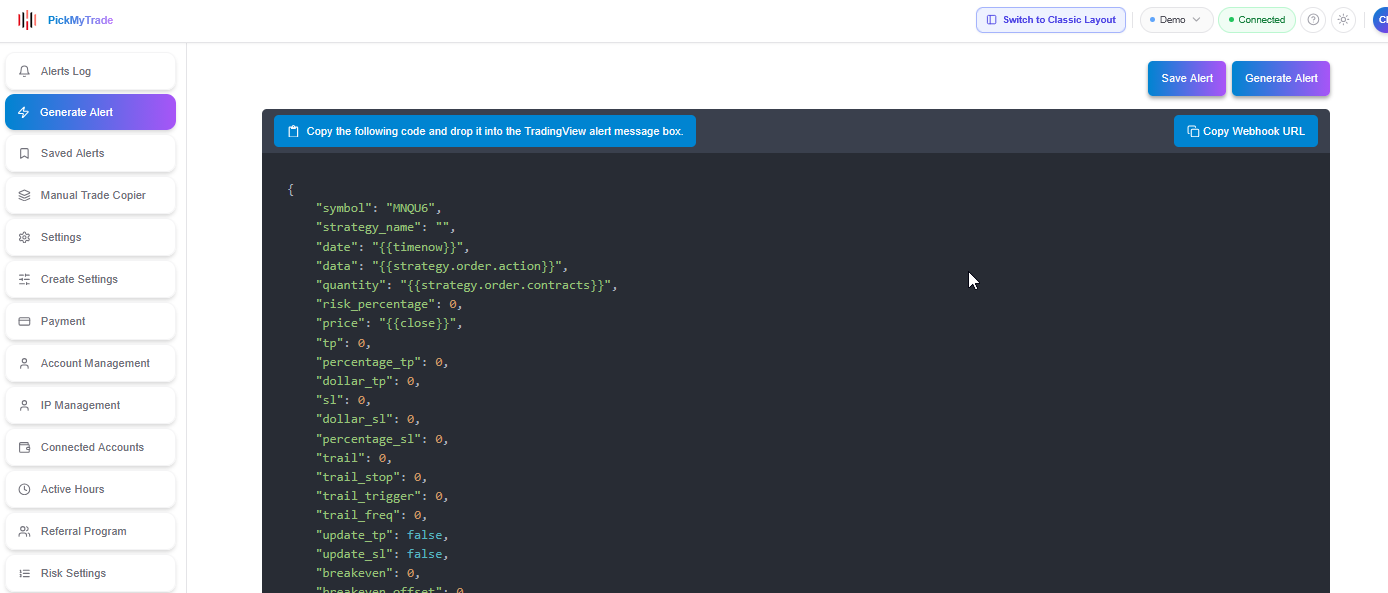The height and width of the screenshot is (593, 1388).
Task: Open Connected Accounts page
Action: pos(90,447)
